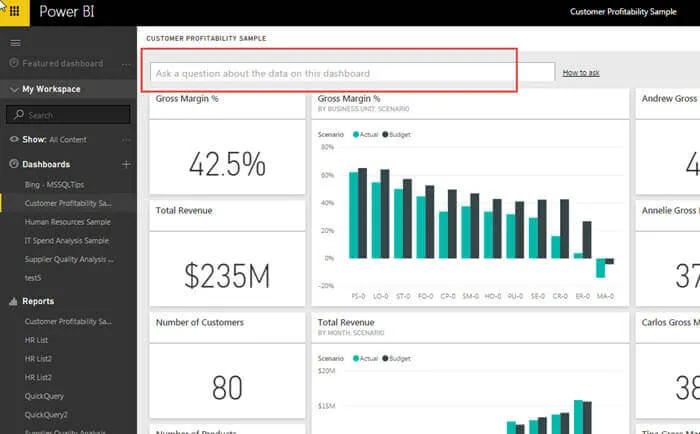The height and width of the screenshot is (434, 700).
Task: Collapse the navigation pane hamburger icon
Action: pyautogui.click(x=15, y=43)
